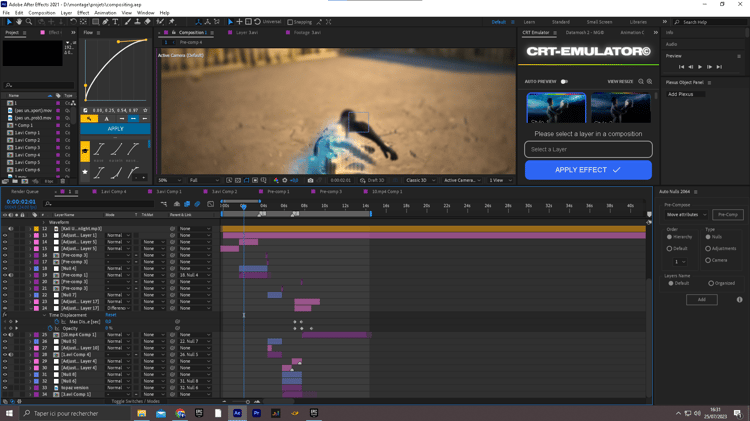750x421 pixels.
Task: Click the APPLY button in Flow panel
Action: [x=115, y=129]
